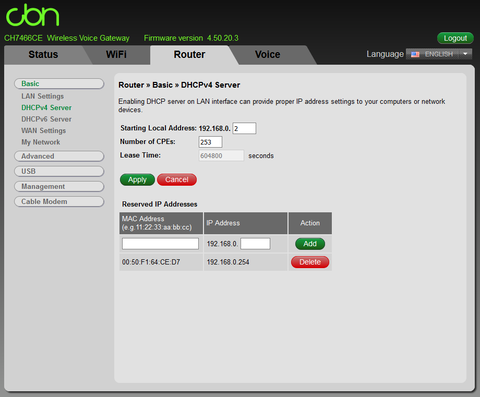Collapse the Basic sidebar section

point(59,84)
